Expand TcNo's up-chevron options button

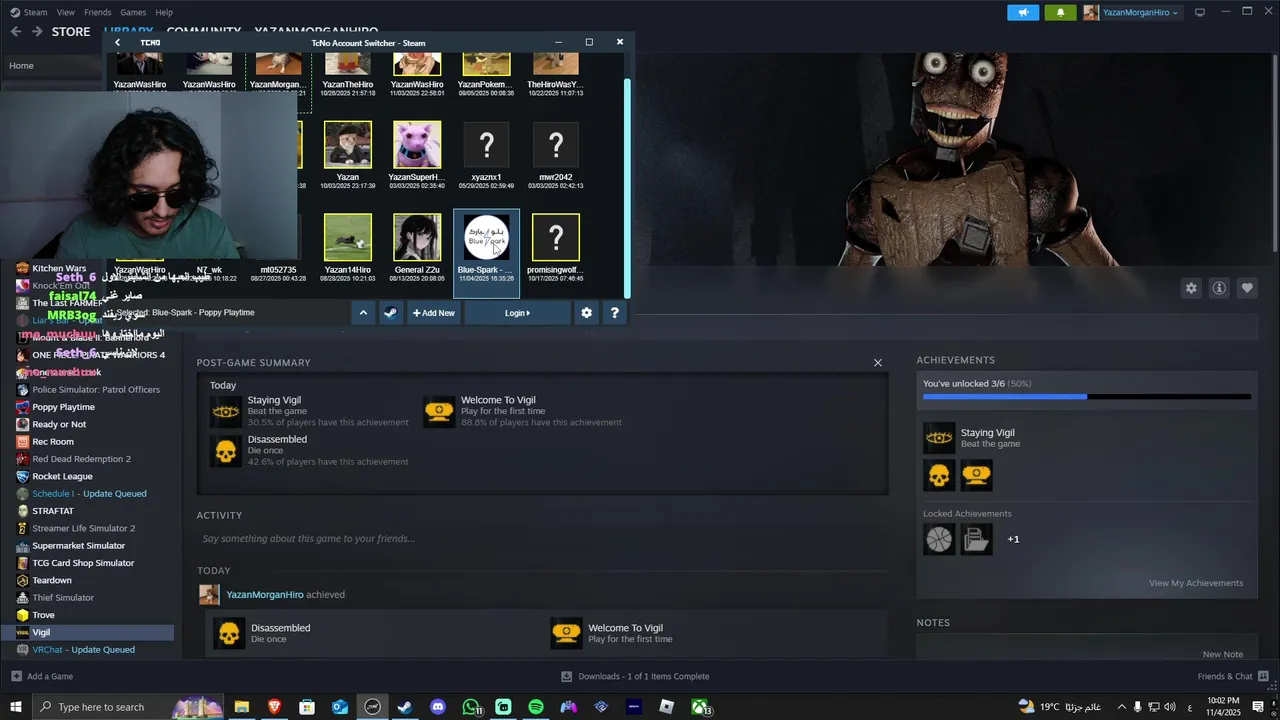point(363,313)
